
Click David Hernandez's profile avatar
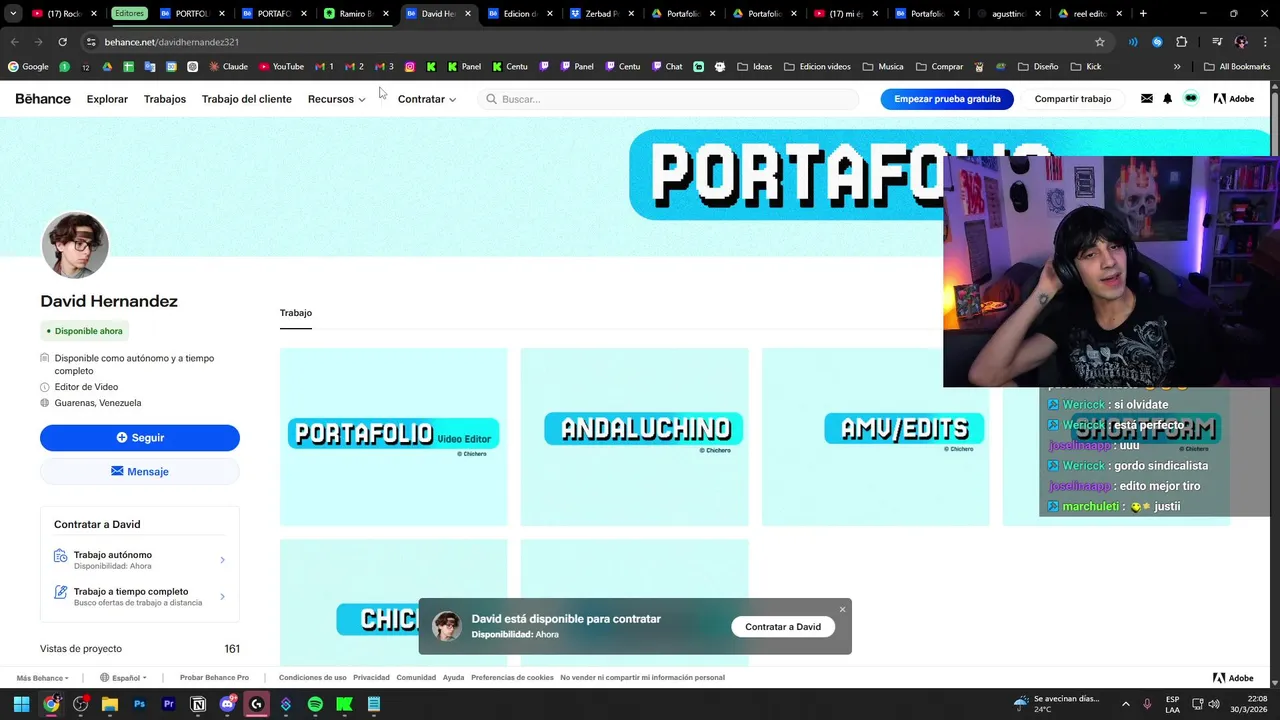[75, 245]
